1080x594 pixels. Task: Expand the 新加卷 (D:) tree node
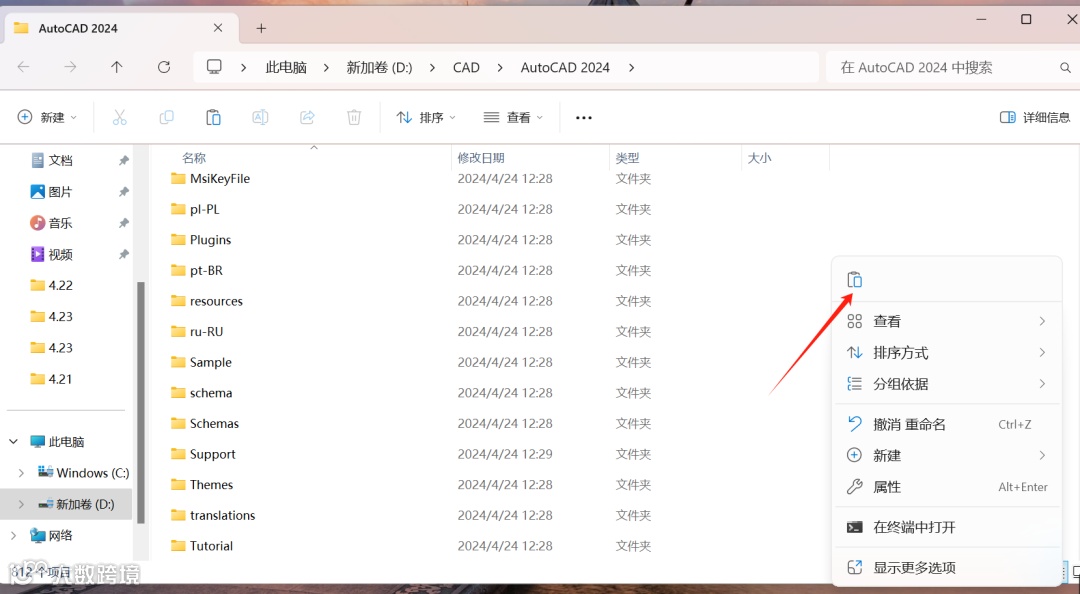point(21,504)
